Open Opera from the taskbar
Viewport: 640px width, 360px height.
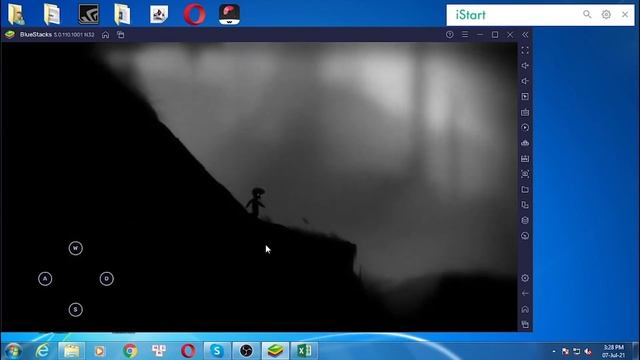pyautogui.click(x=188, y=351)
